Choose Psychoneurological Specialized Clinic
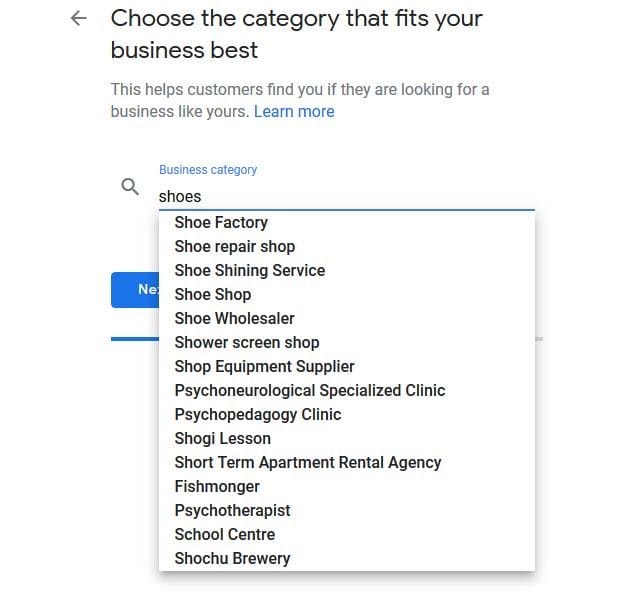This screenshot has width=623, height=597. click(346, 390)
